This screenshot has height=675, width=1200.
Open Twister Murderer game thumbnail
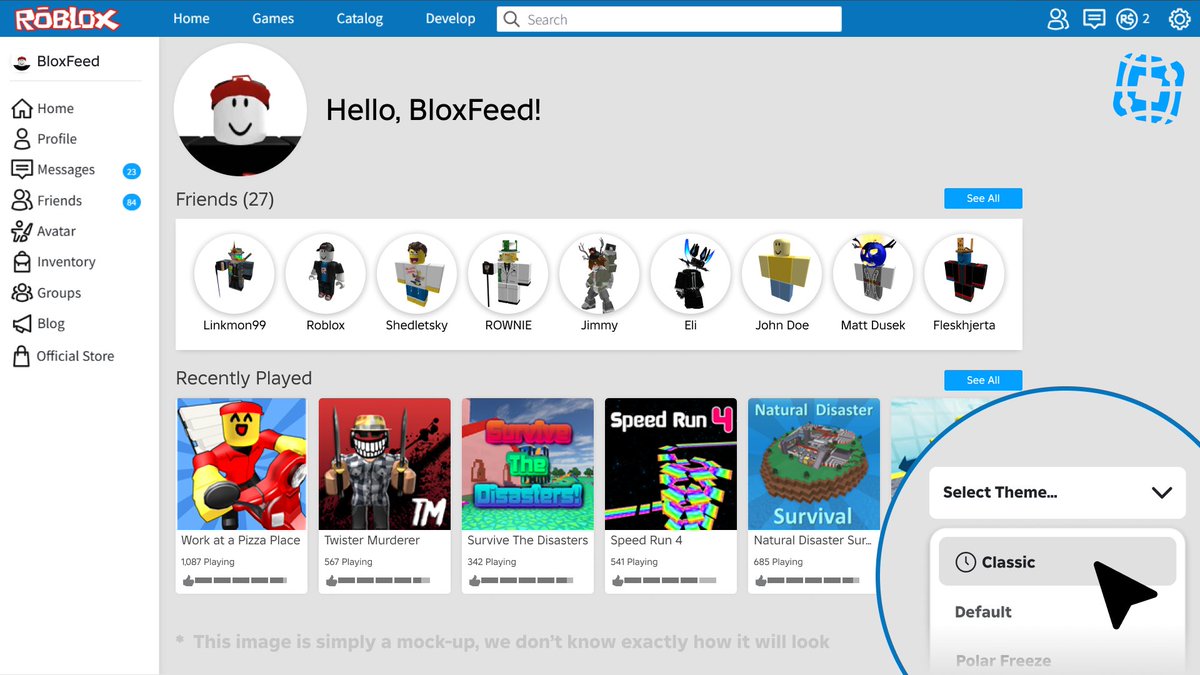385,464
